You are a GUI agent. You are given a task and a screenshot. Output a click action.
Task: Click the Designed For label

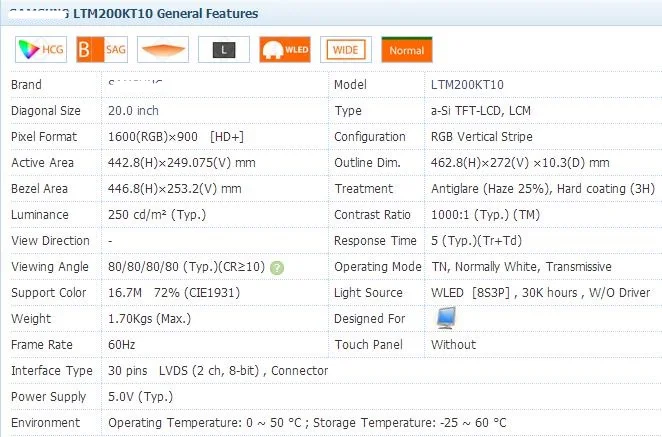pyautogui.click(x=369, y=319)
